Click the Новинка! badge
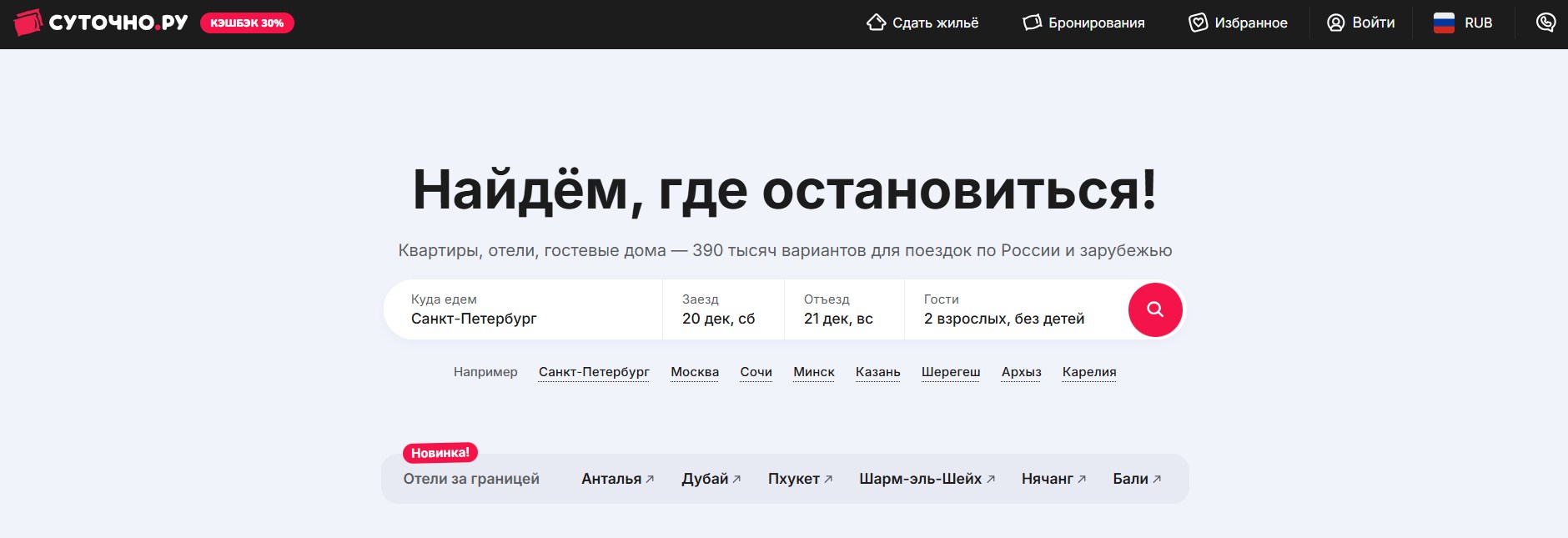1568x538 pixels. pos(440,453)
